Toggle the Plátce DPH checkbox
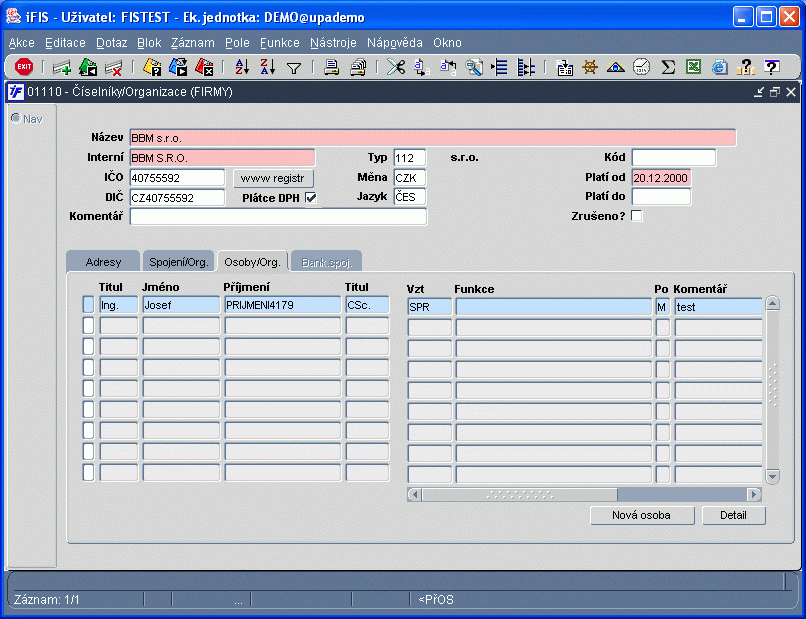 311,198
